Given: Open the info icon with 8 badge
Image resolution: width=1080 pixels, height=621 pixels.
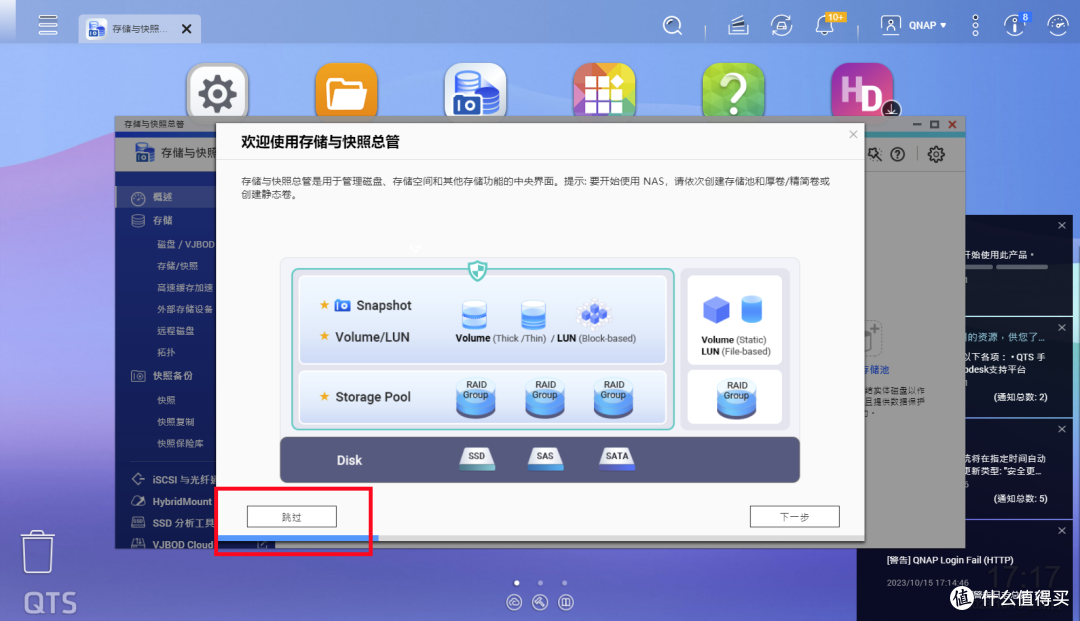Looking at the screenshot, I should coord(1015,25).
